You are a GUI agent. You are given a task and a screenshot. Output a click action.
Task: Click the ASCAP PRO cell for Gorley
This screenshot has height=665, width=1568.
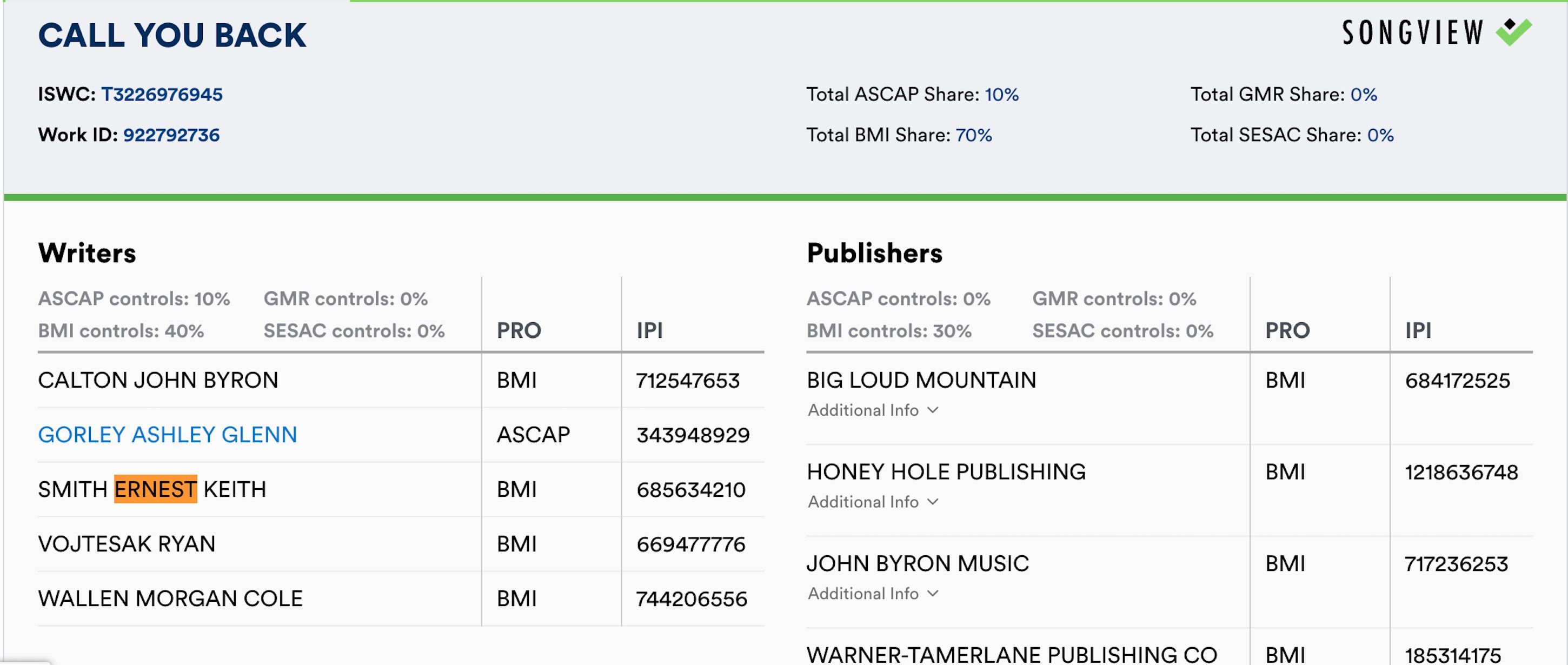coord(533,435)
